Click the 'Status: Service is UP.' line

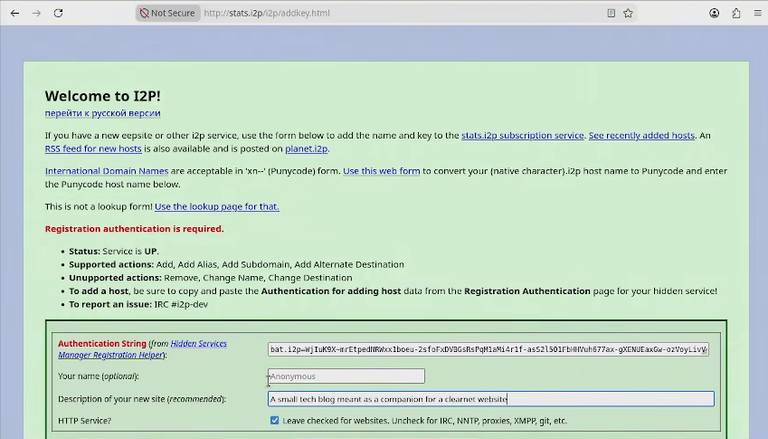pyautogui.click(x=114, y=251)
